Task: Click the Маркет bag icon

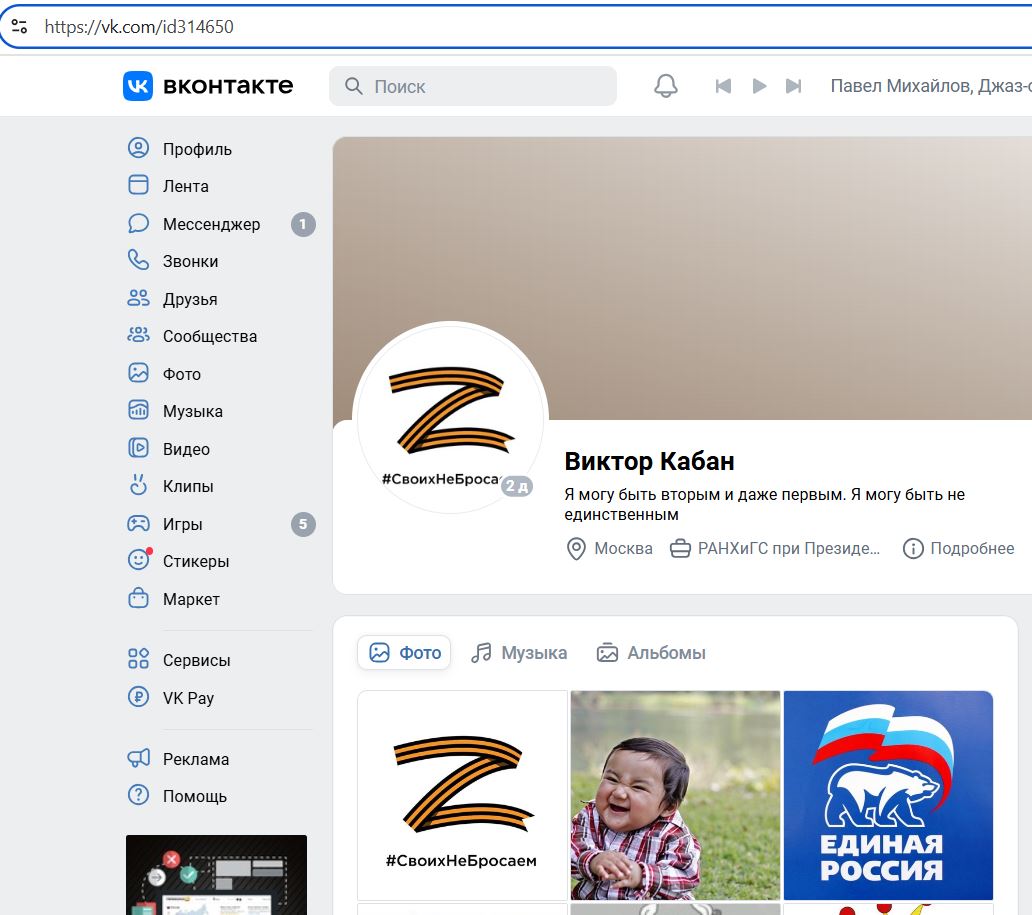Action: [138, 598]
